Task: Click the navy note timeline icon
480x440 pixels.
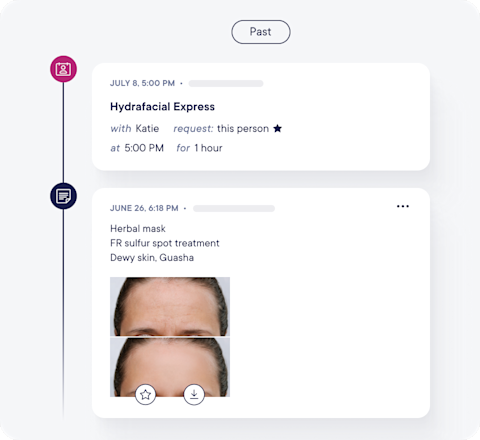Action: [63, 196]
